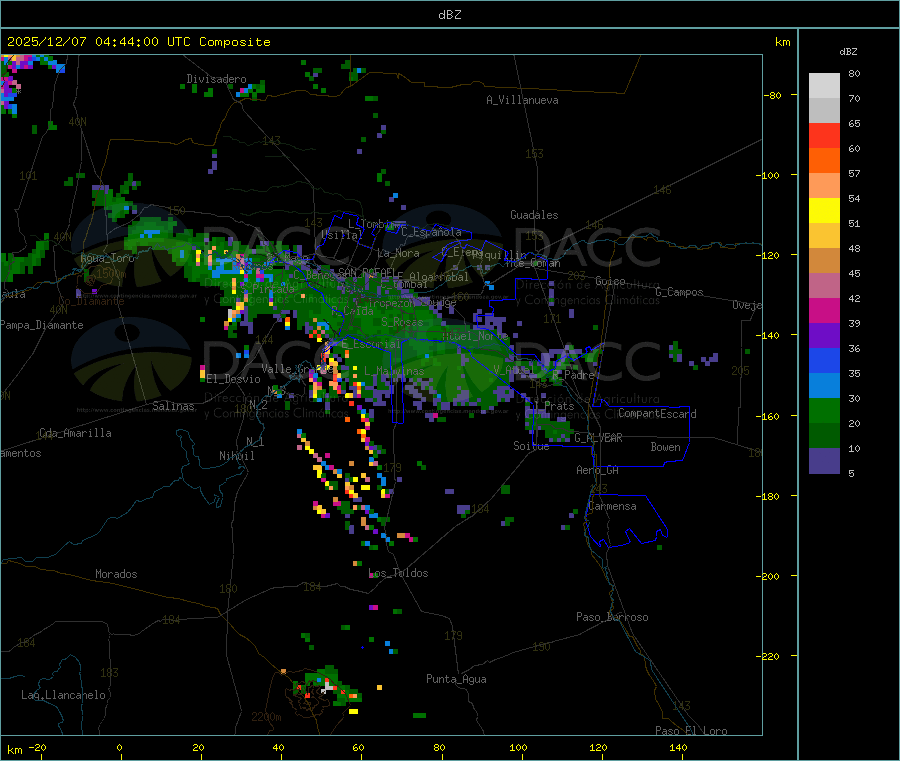Select the Salinas label
This screenshot has width=900, height=761.
coord(173,406)
